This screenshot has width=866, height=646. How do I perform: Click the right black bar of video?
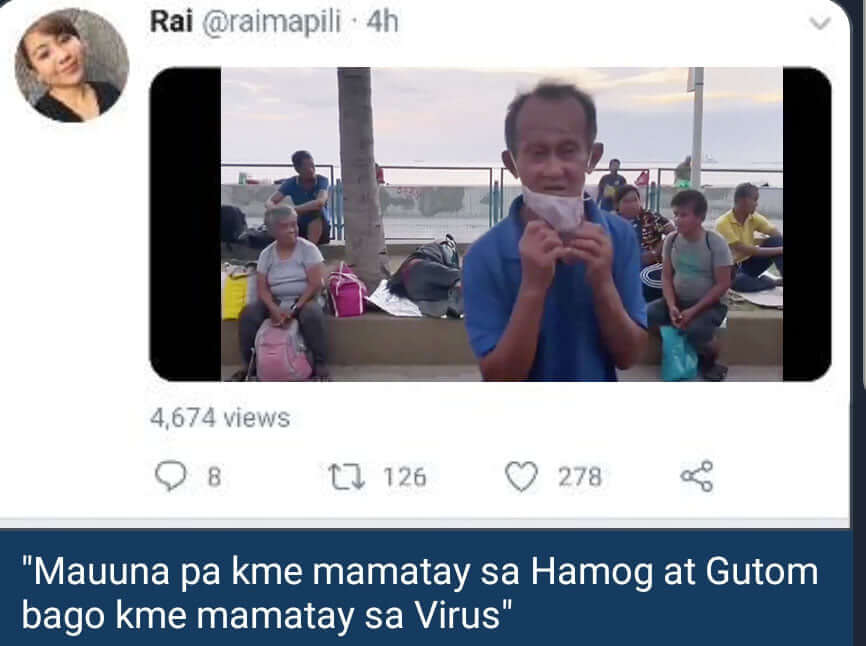tap(807, 224)
